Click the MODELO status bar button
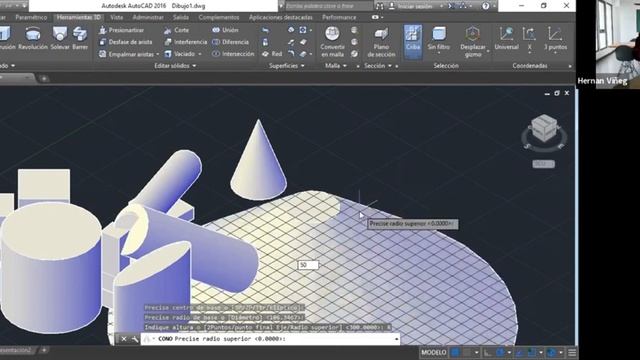Image resolution: width=640 pixels, height=360 pixels. 433,352
